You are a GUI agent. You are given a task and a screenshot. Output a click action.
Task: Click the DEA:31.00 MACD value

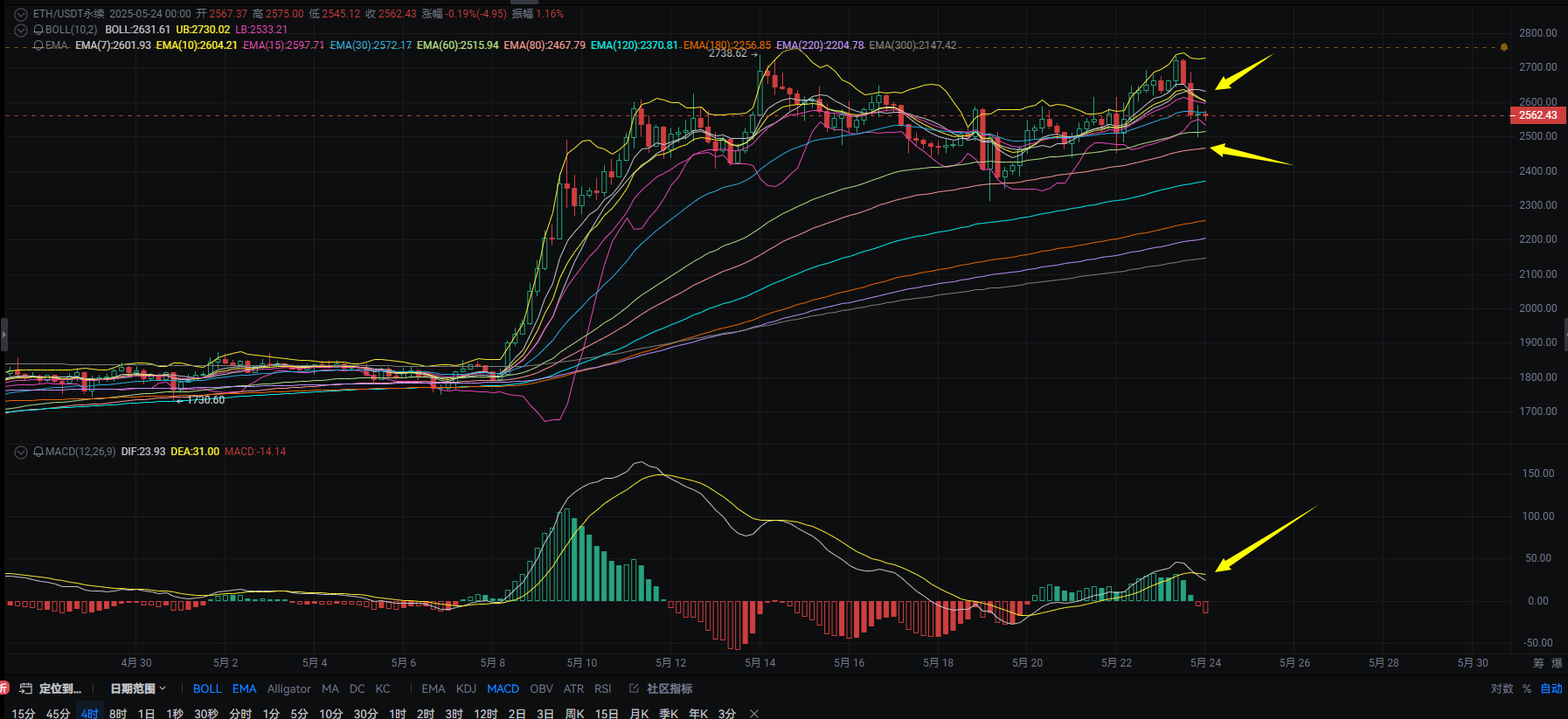(x=195, y=452)
